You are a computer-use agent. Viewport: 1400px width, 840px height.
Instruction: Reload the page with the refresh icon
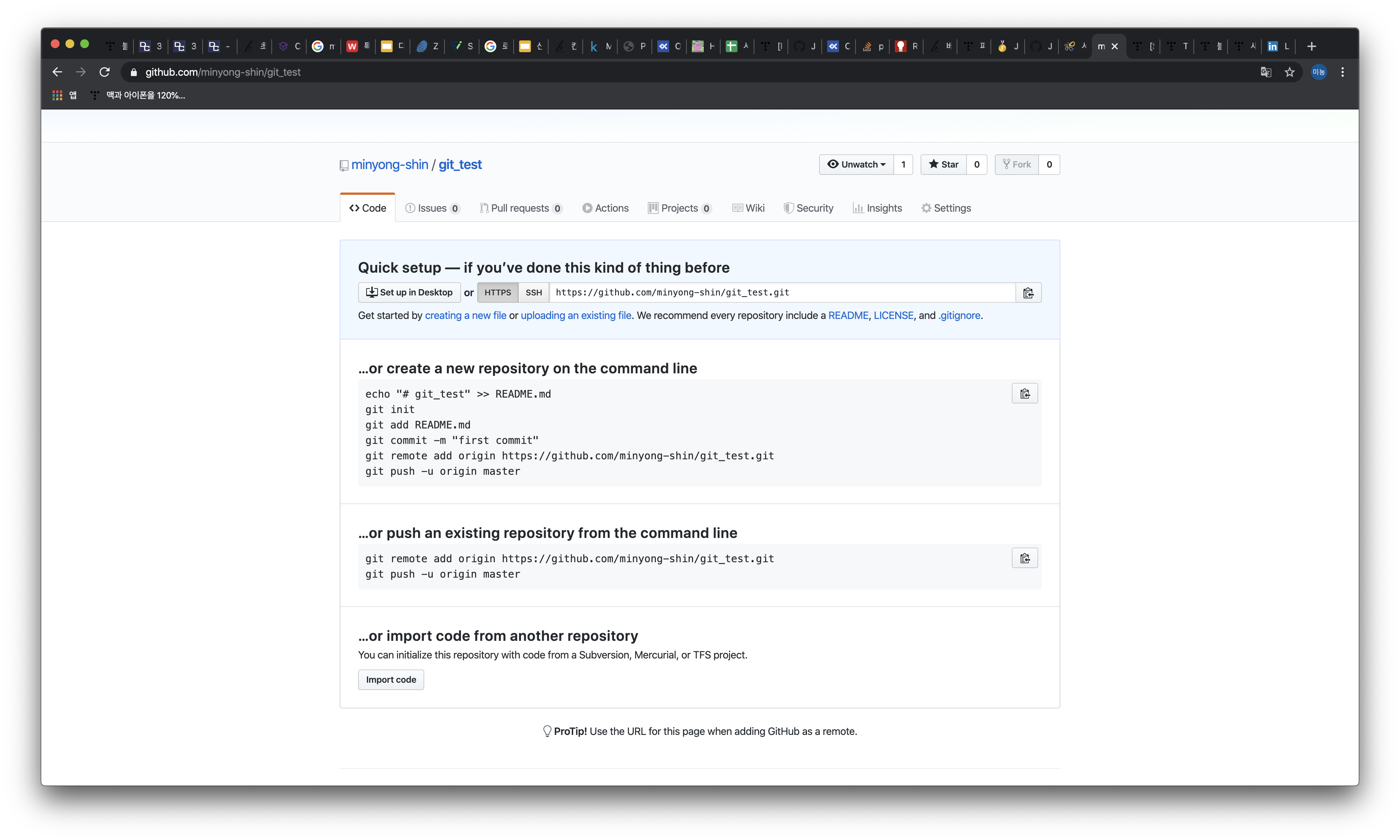(104, 72)
